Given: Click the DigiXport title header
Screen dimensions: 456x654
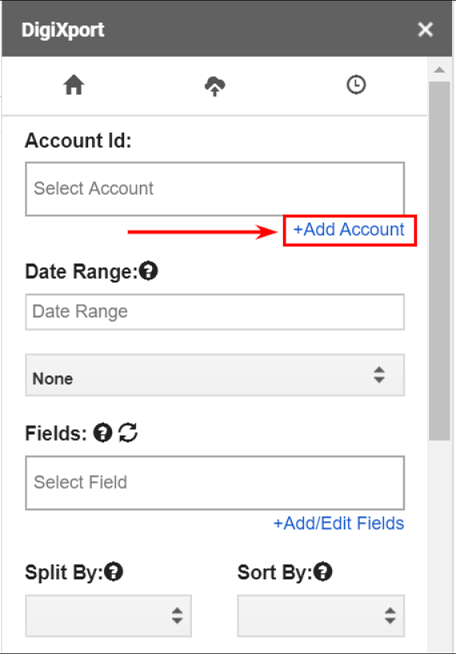Looking at the screenshot, I should tap(63, 30).
